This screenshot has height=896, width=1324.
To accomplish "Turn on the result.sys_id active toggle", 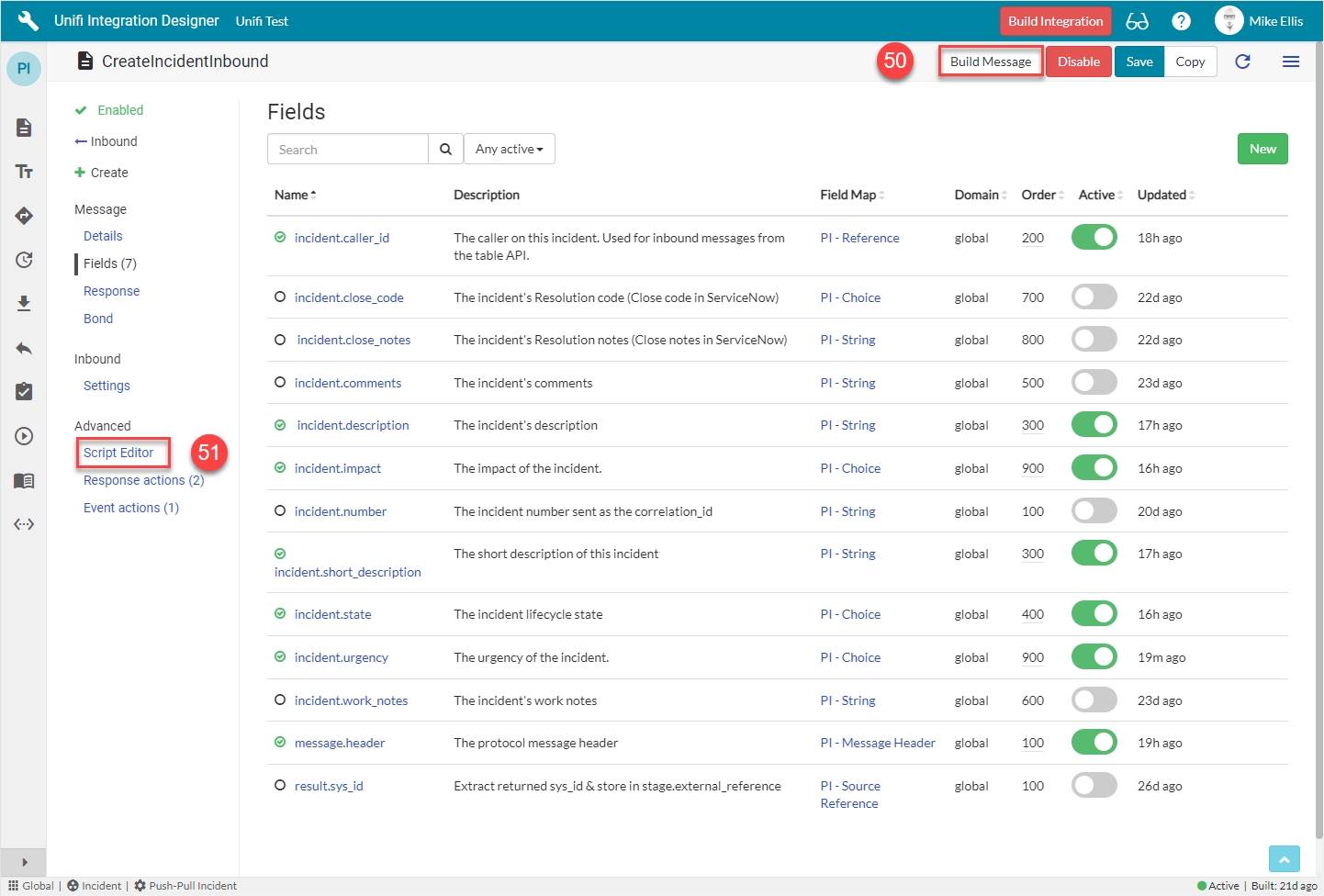I will (x=1094, y=786).
